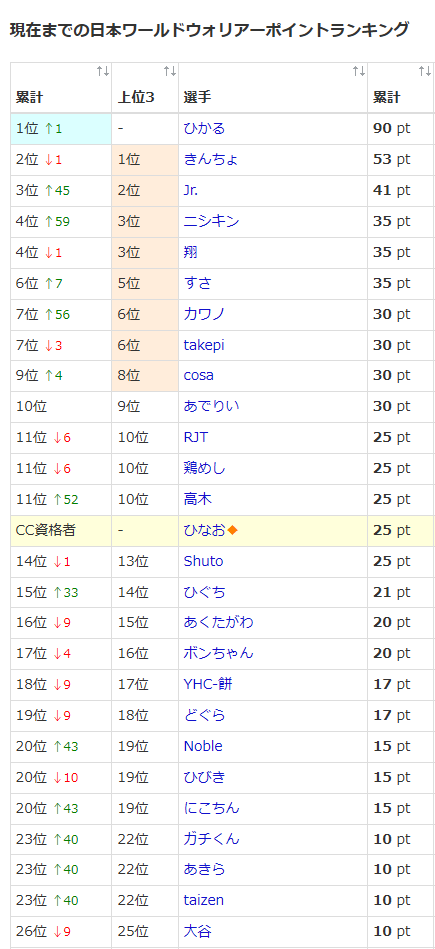
Task: Open player ニシキン link
Action: [211, 221]
